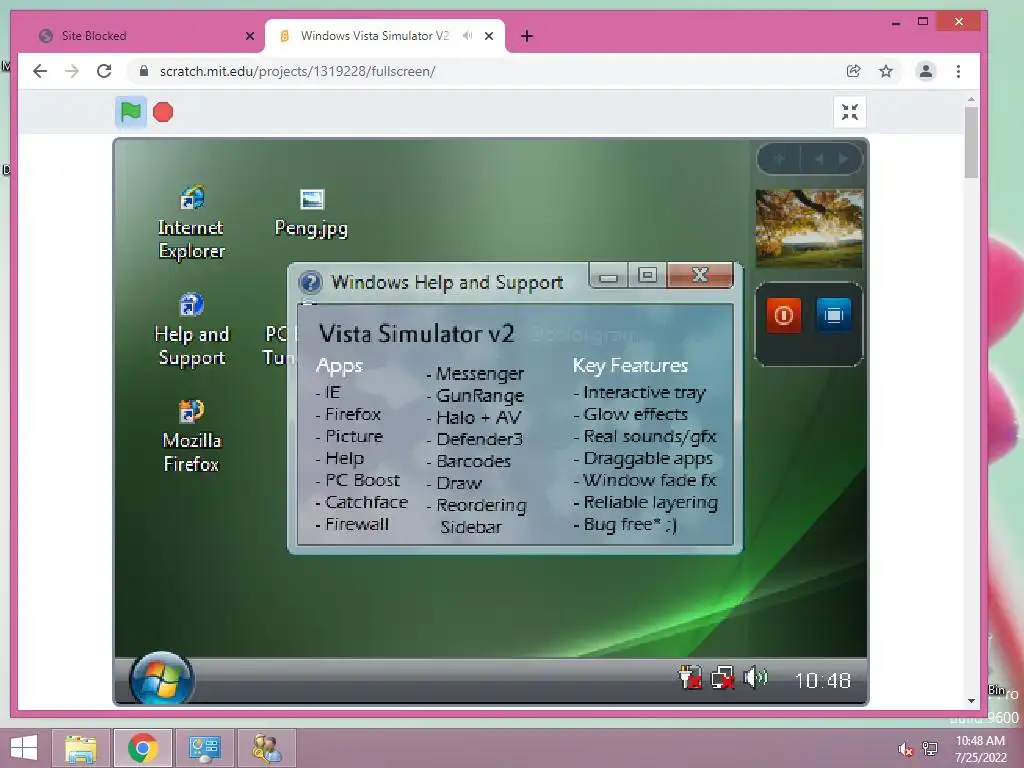Bookmark this page with the star icon

tap(886, 71)
